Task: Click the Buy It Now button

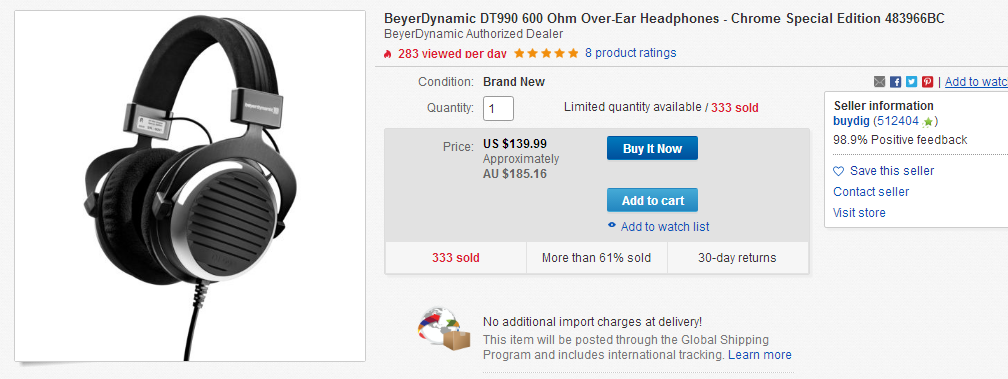Action: [x=652, y=148]
